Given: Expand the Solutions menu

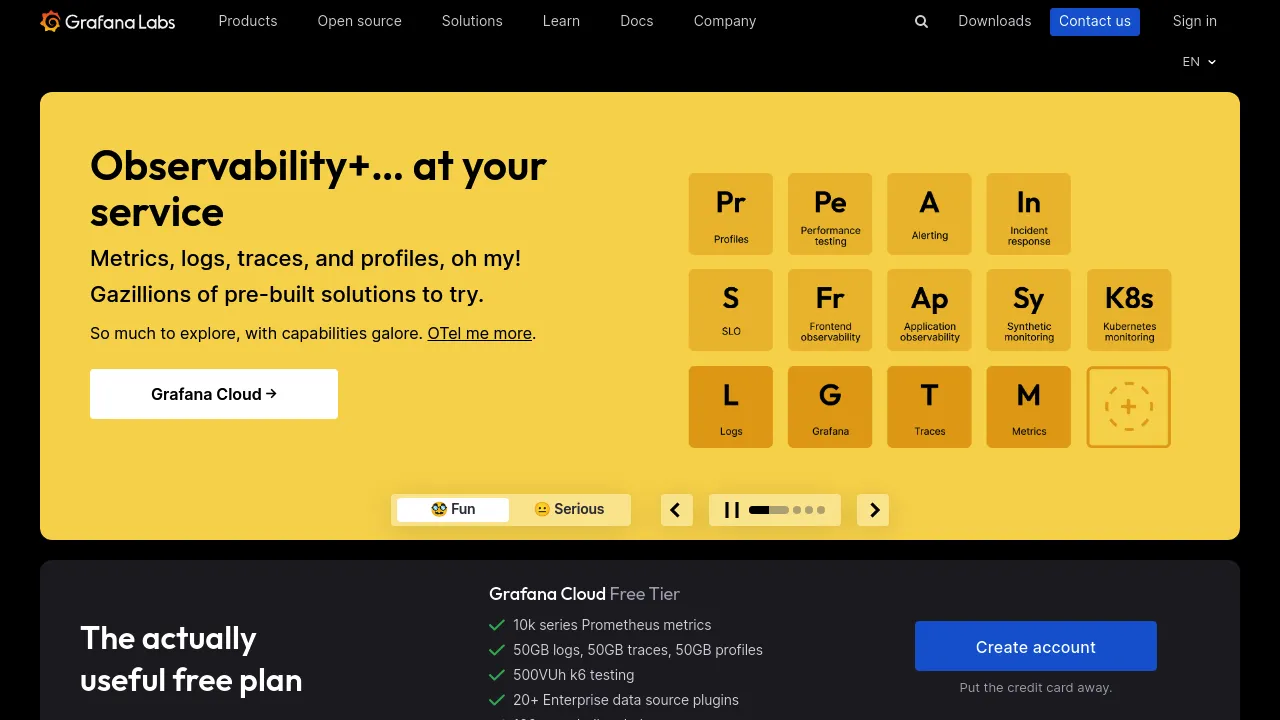Looking at the screenshot, I should coord(472,21).
